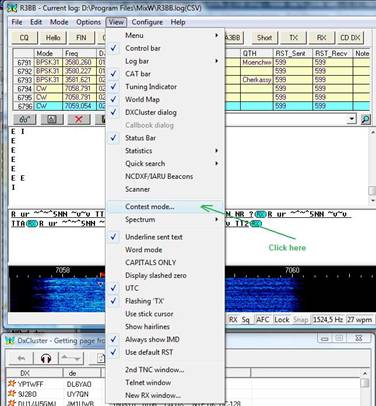Select log row 6794 CW entry

[59, 88]
